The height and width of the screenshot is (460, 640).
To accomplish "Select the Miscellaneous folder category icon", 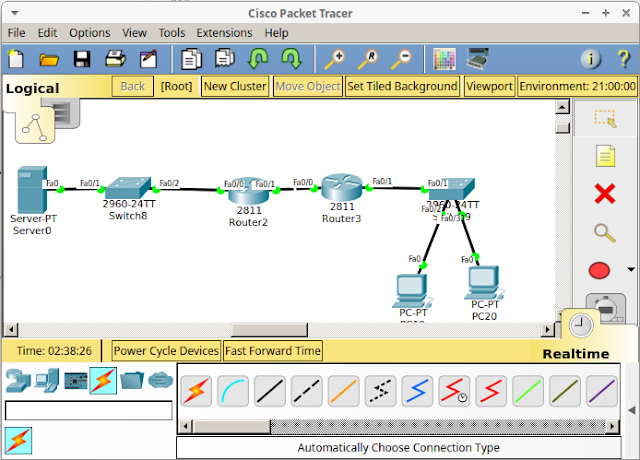I will point(132,380).
